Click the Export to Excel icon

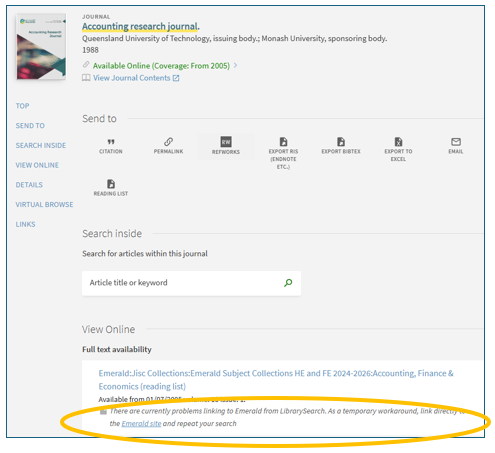pyautogui.click(x=398, y=142)
